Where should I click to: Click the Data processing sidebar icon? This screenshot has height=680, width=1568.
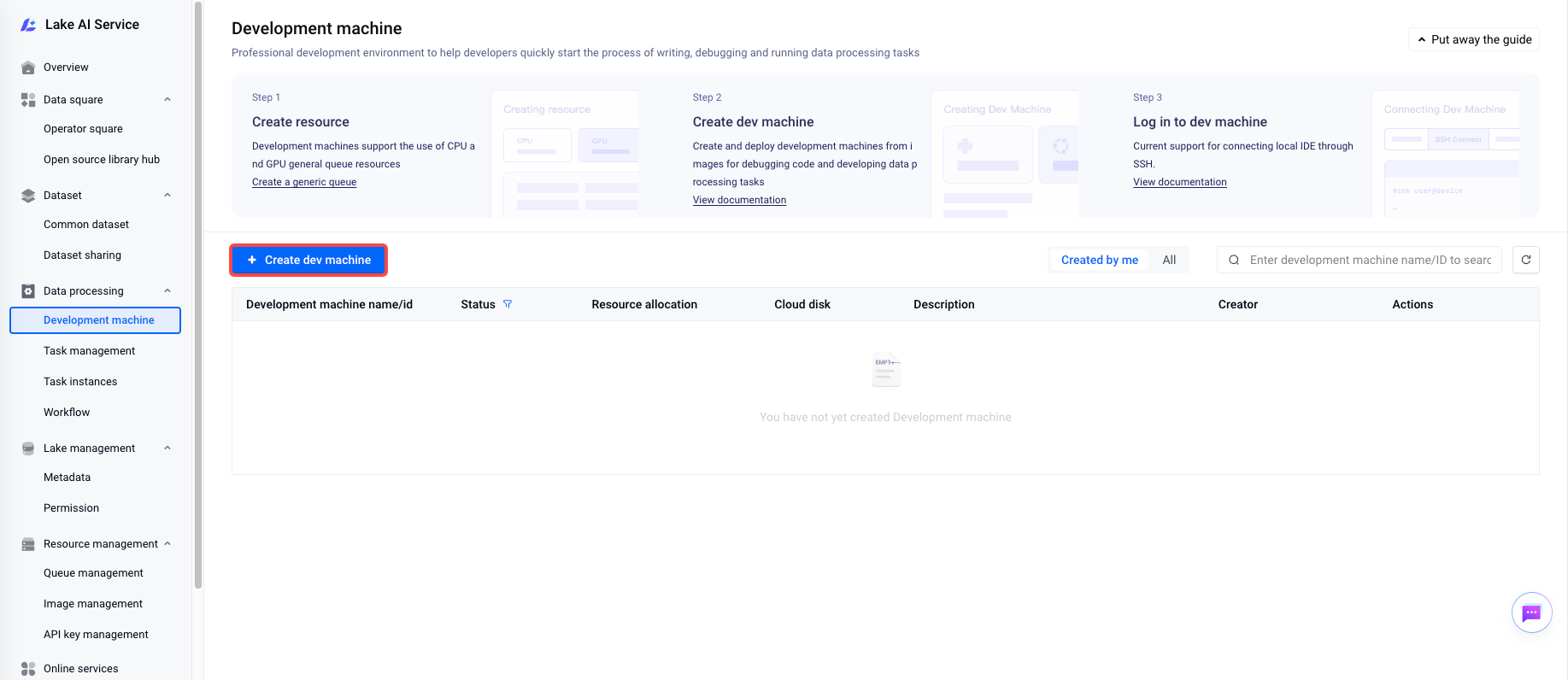pos(28,291)
